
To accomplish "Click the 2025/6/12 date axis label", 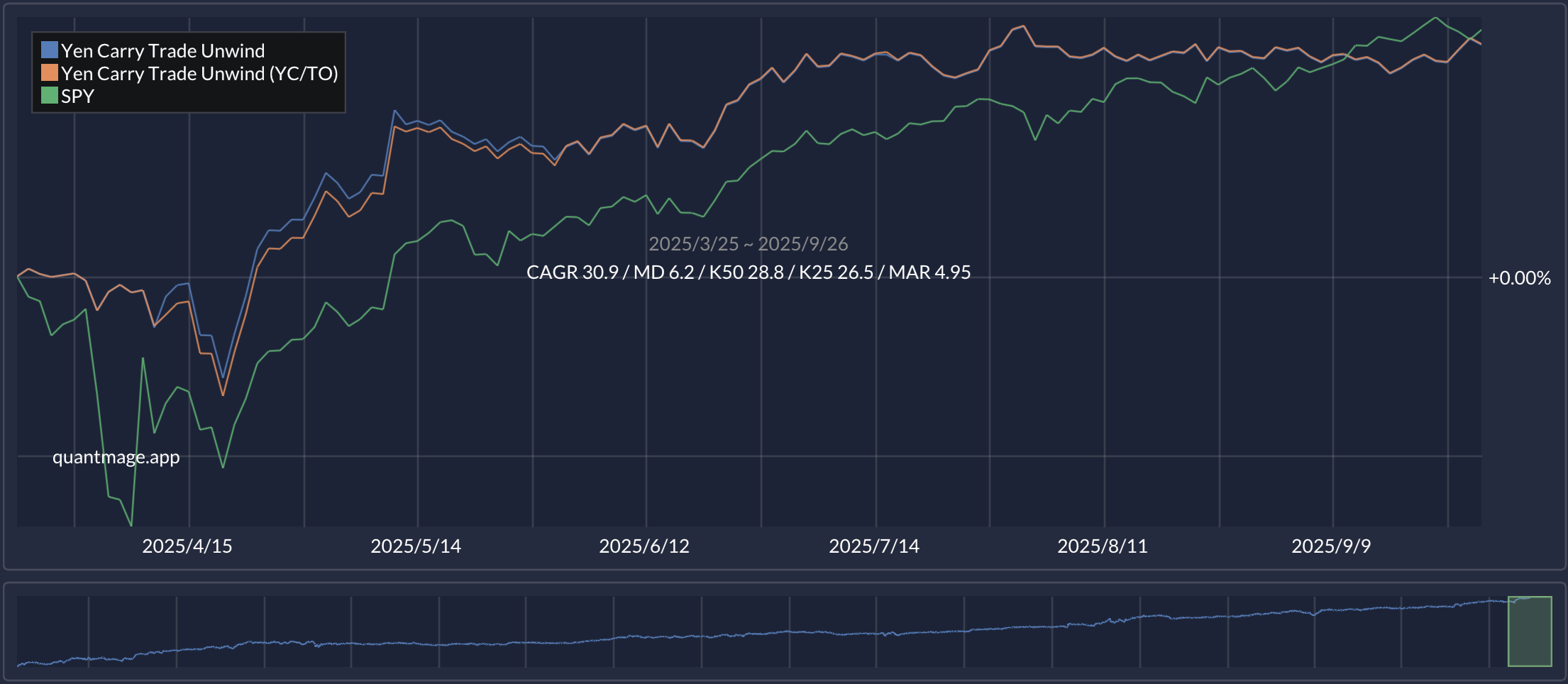I will click(644, 546).
